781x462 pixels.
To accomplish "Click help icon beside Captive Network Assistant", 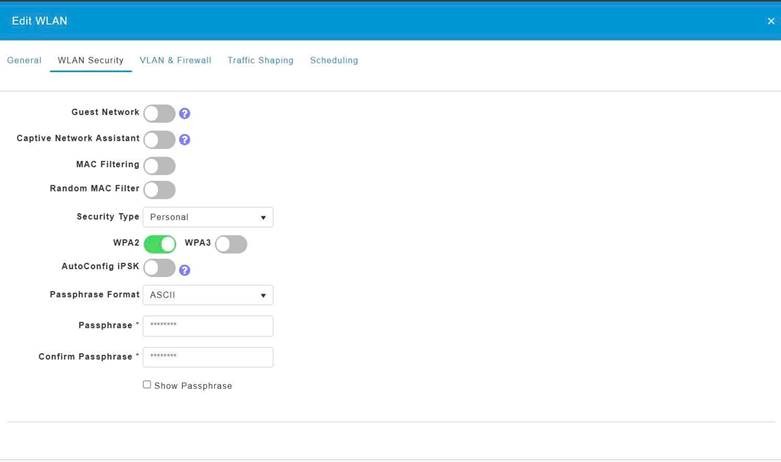I will [185, 140].
